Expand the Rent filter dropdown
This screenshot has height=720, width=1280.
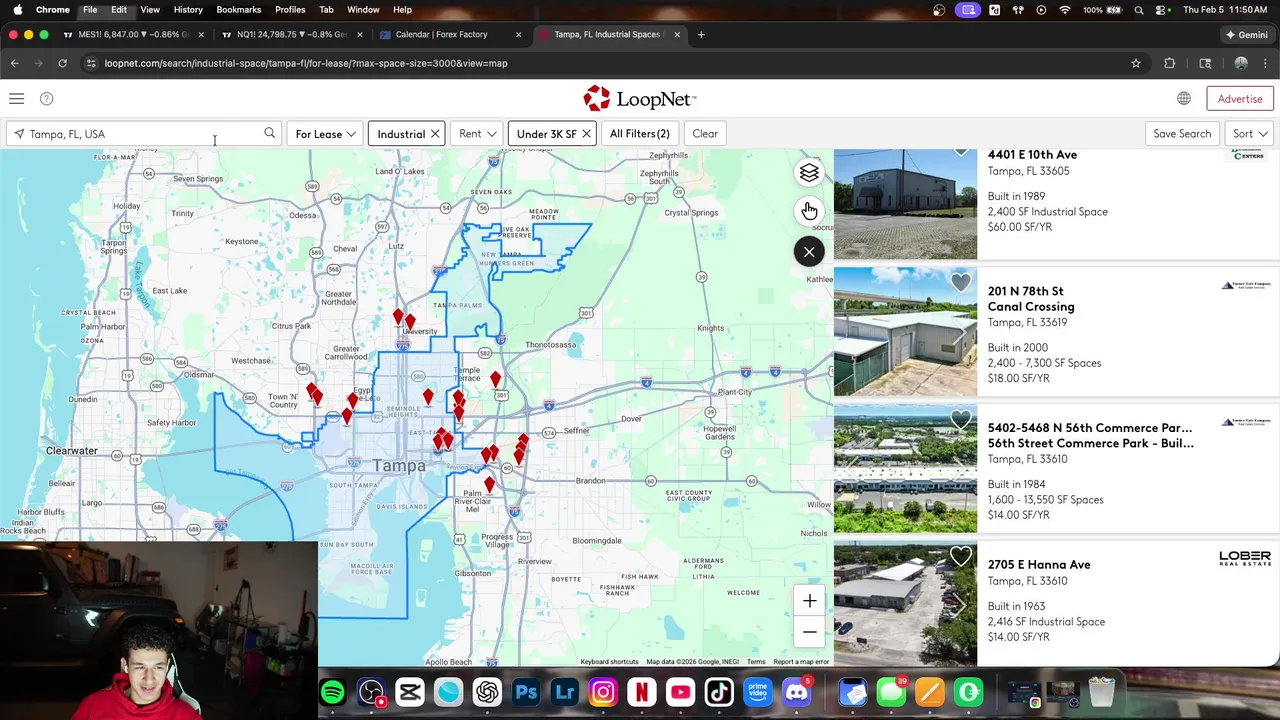click(477, 134)
